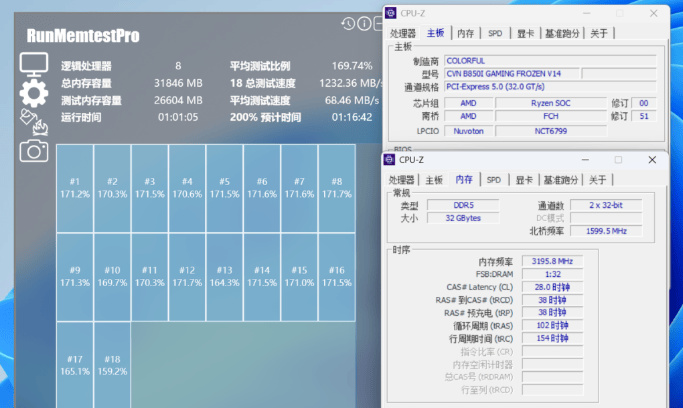This screenshot has width=683, height=408.
Task: Select memtest instance tile #5 171.5%
Action: [224, 188]
